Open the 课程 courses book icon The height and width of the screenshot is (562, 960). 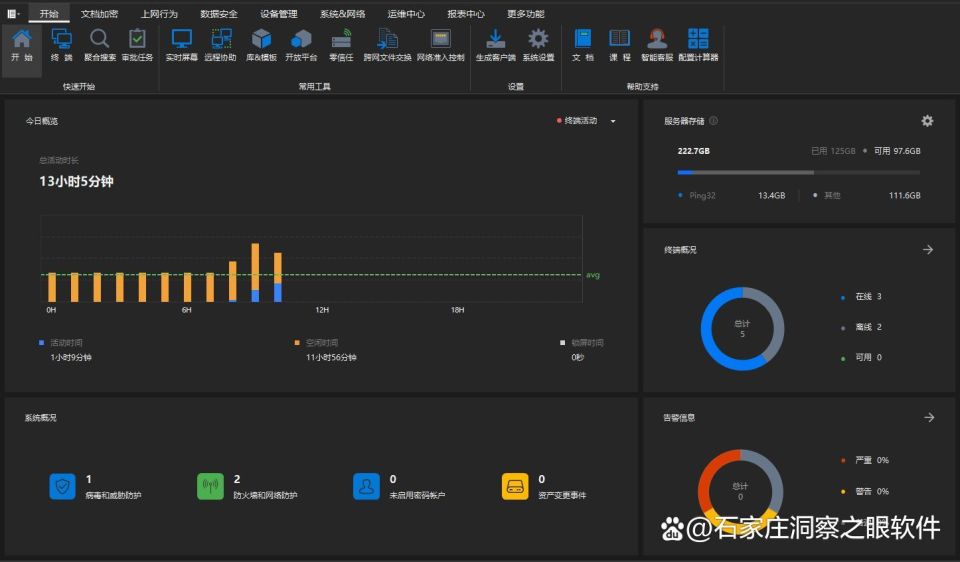[x=620, y=39]
